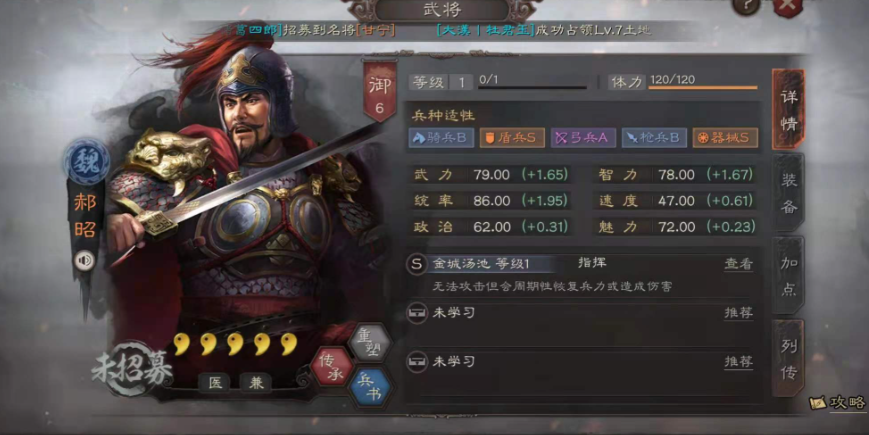Click the question mark help icon

click(x=746, y=6)
